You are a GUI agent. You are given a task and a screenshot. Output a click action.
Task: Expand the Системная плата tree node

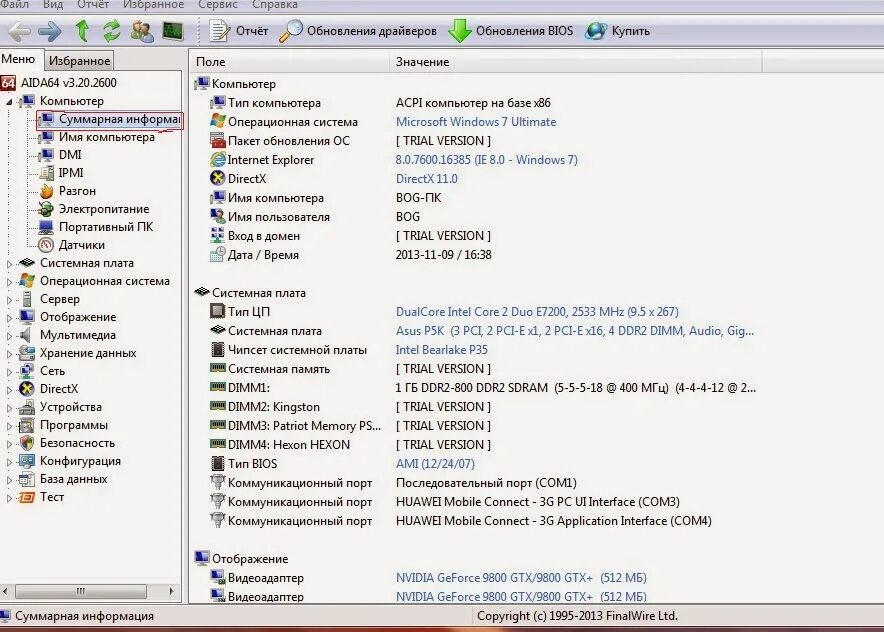(9, 264)
